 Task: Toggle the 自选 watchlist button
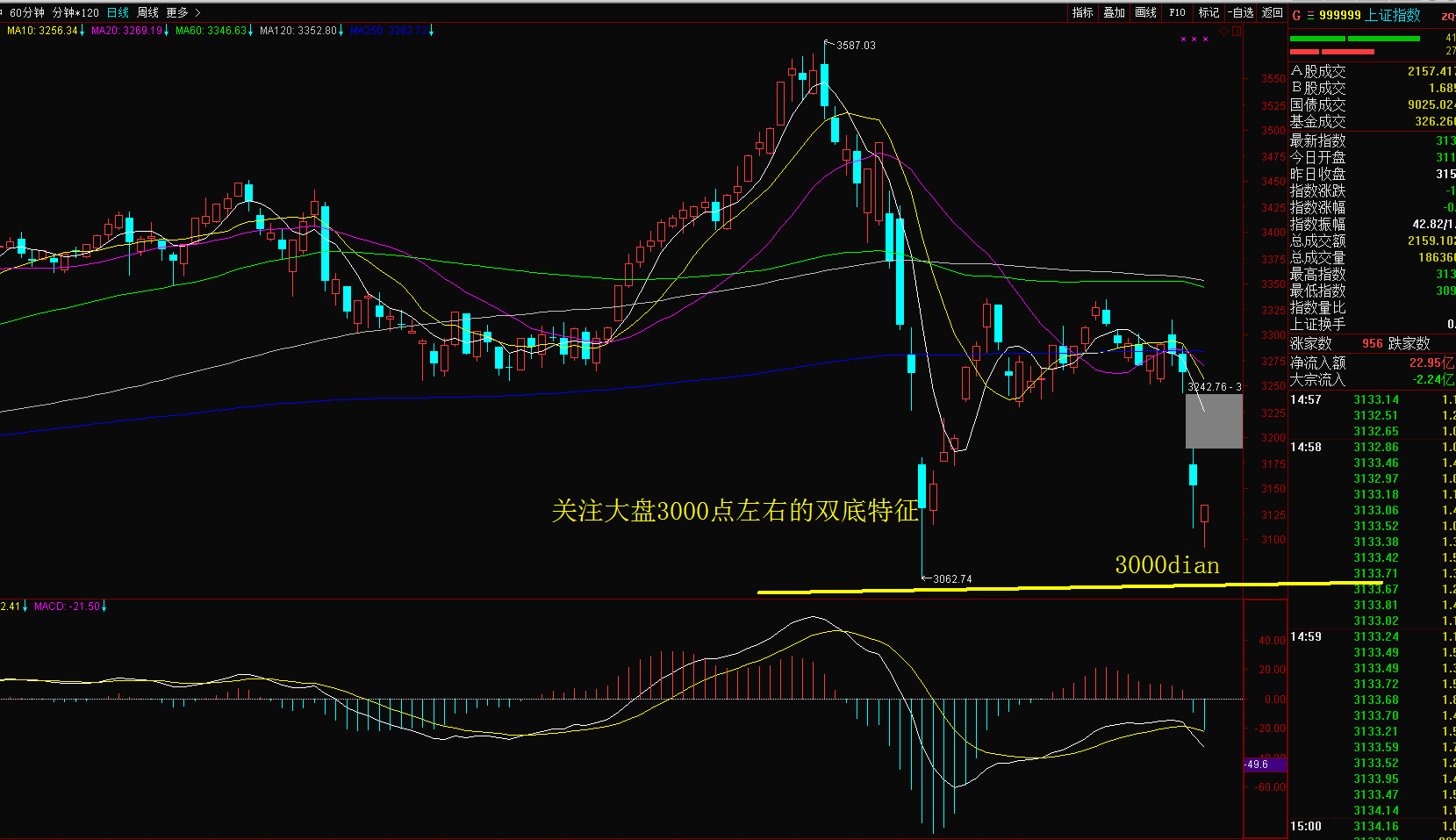pos(1241,12)
